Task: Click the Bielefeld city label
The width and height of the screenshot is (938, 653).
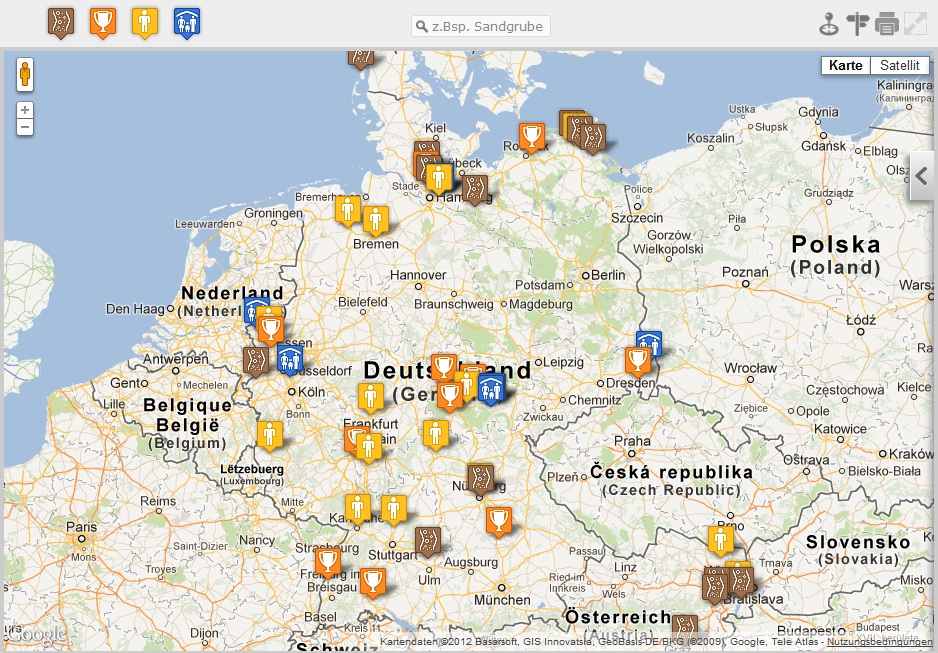Action: click(363, 301)
